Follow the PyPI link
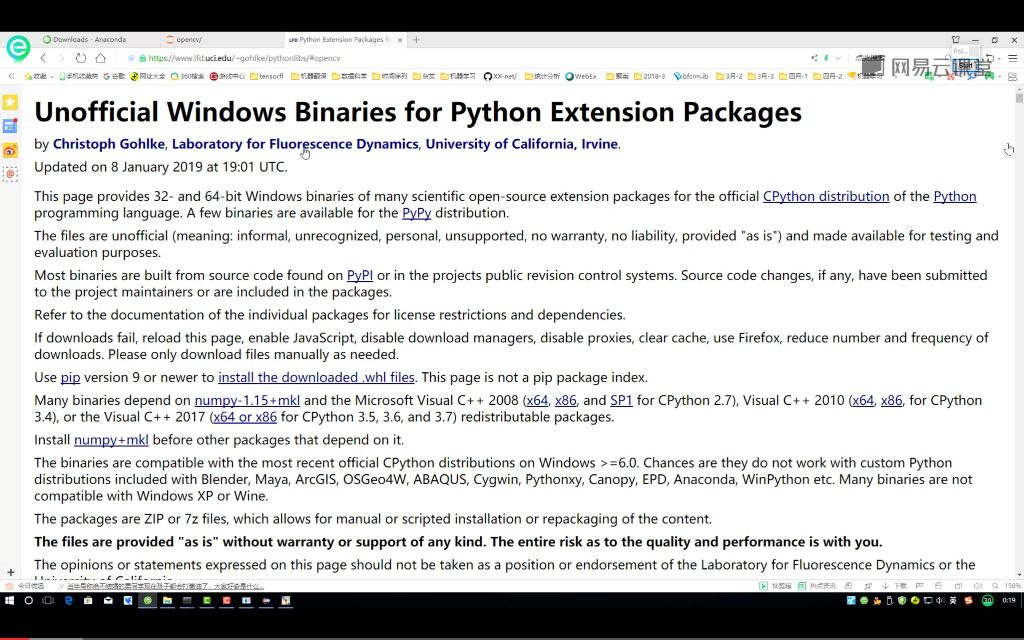 pyautogui.click(x=360, y=276)
